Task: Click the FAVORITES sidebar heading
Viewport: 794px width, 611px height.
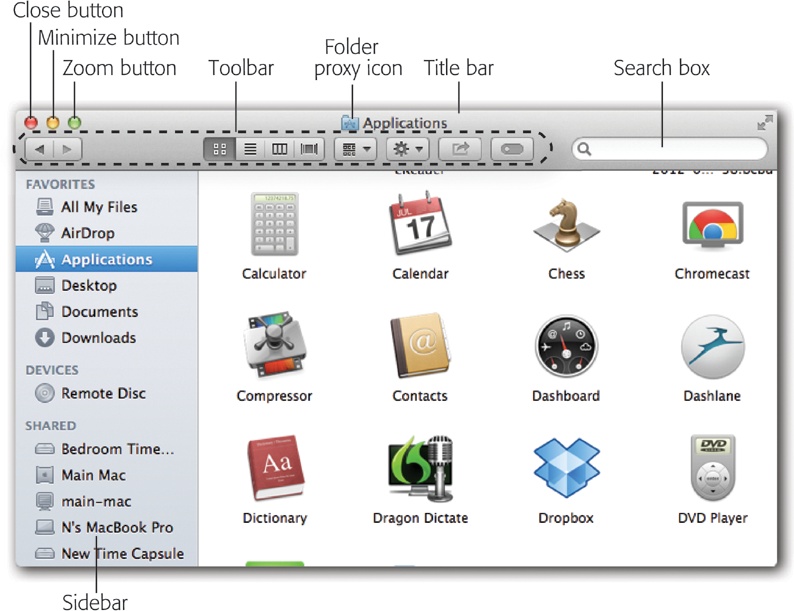Action: (x=60, y=184)
